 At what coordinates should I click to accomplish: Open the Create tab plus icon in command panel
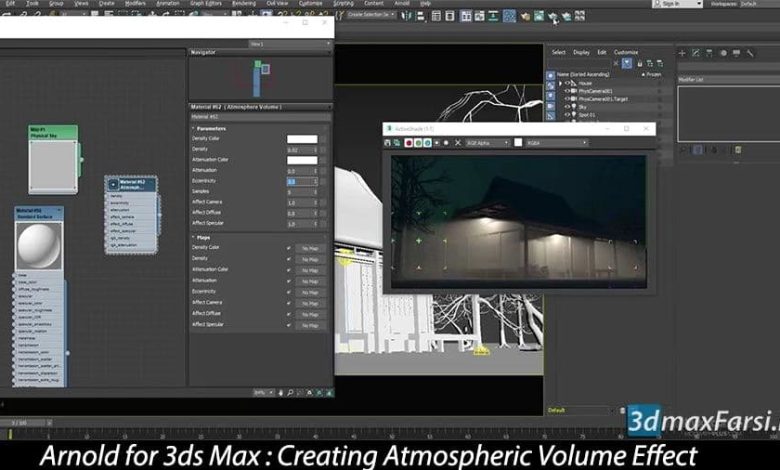[682, 53]
